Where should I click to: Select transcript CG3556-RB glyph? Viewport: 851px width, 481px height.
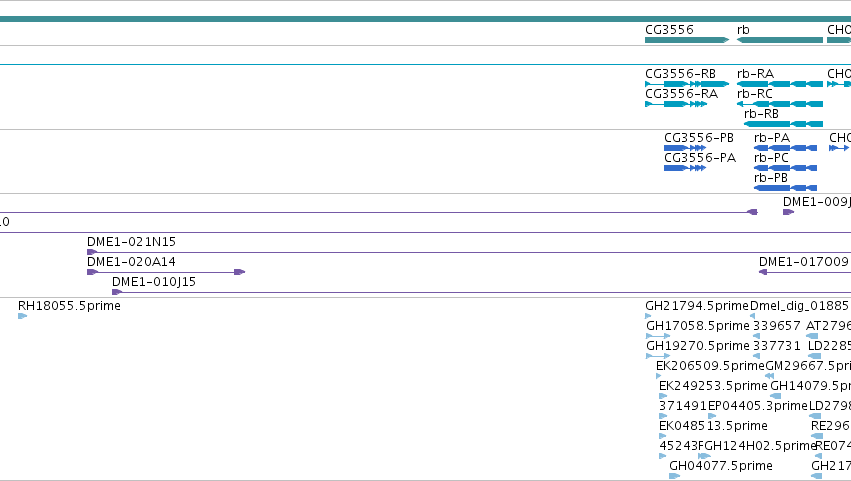tap(687, 84)
